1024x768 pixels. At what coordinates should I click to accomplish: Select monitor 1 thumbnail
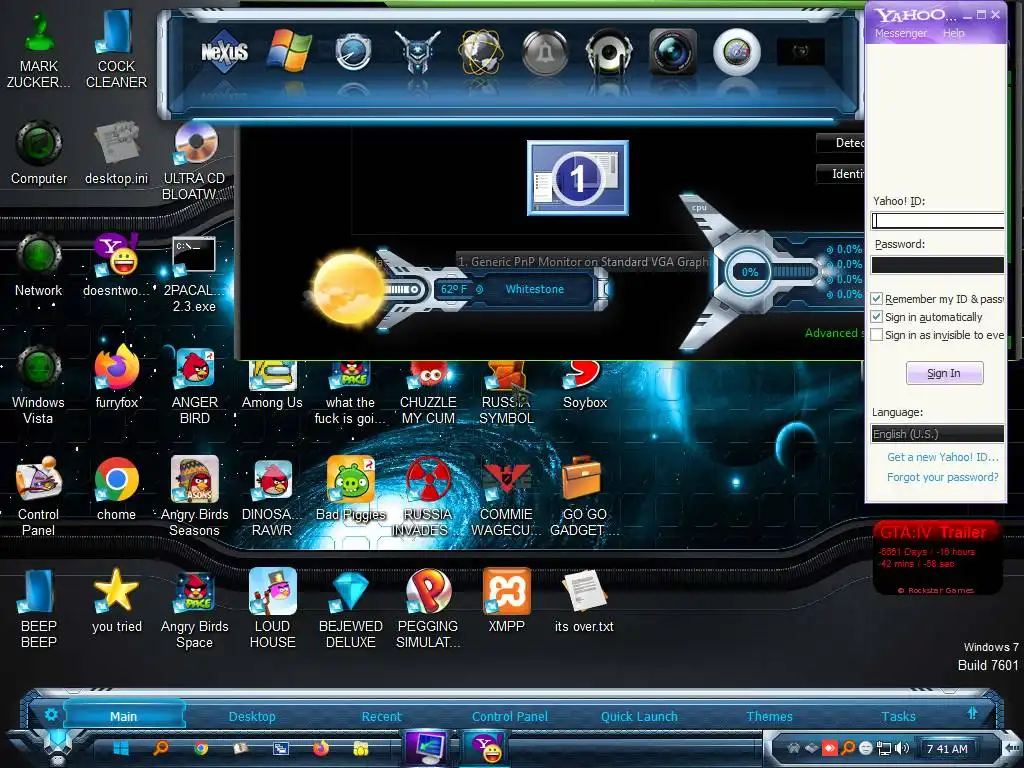click(x=578, y=178)
